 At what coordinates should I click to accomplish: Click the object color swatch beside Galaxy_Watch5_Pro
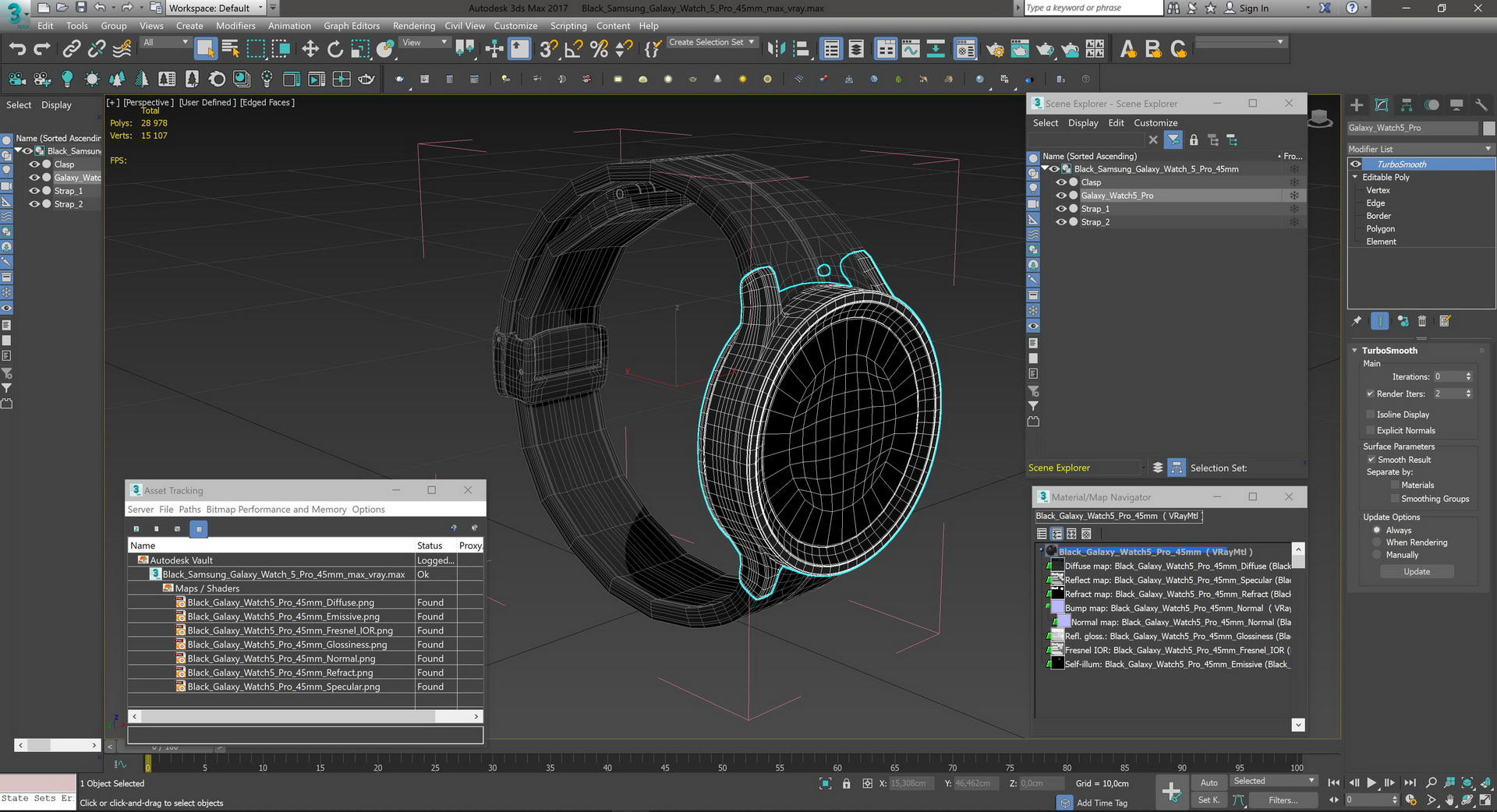click(1488, 128)
